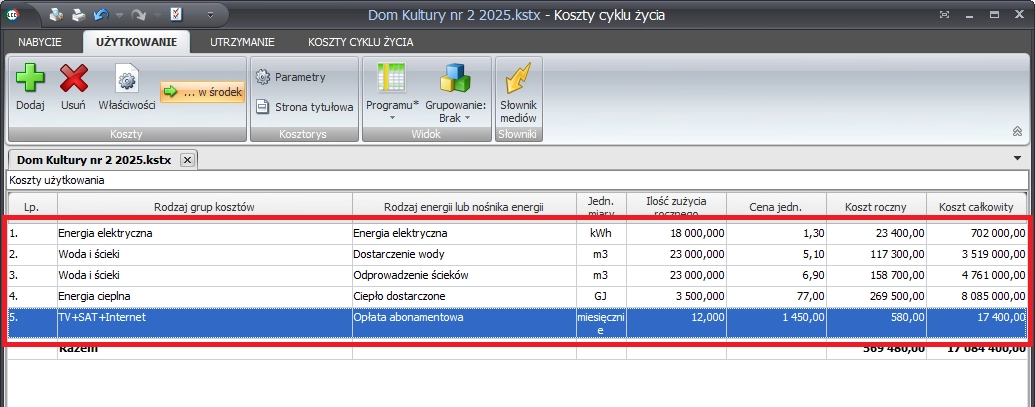The height and width of the screenshot is (407, 1035).
Task: Expand the Programu view dropdown
Action: click(391, 90)
